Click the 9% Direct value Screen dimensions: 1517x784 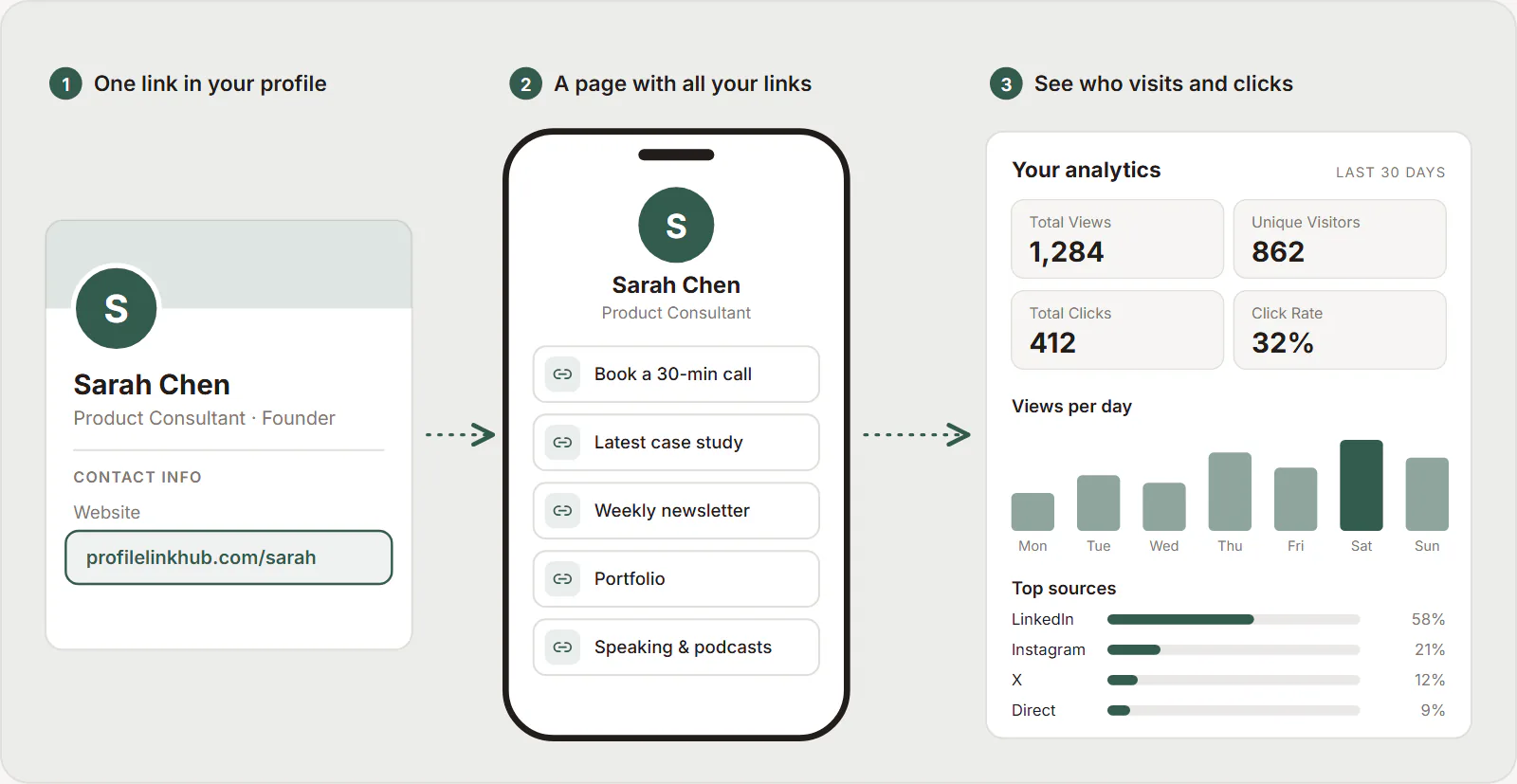pos(1433,711)
